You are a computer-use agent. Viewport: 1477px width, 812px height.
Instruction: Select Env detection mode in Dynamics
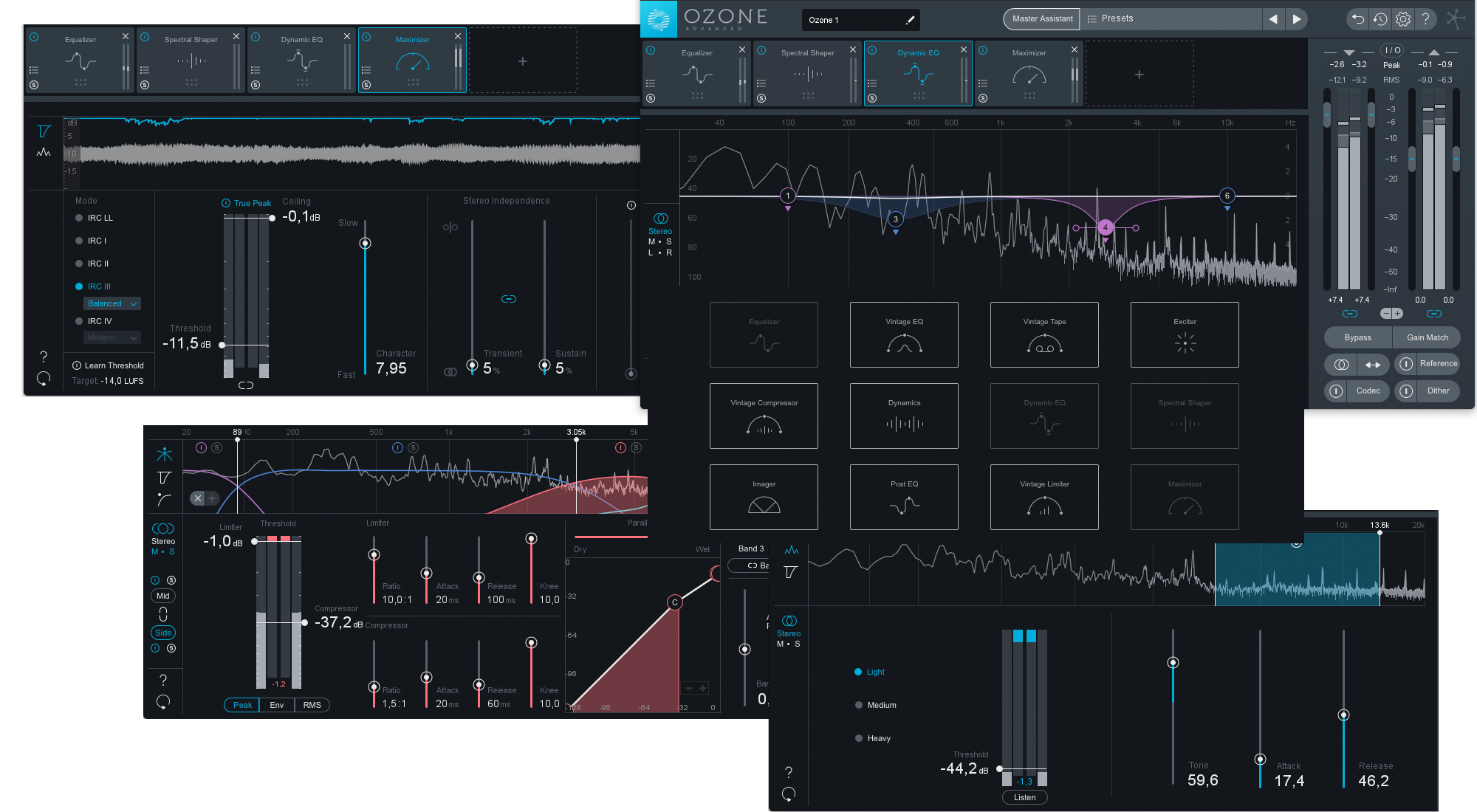[x=277, y=705]
